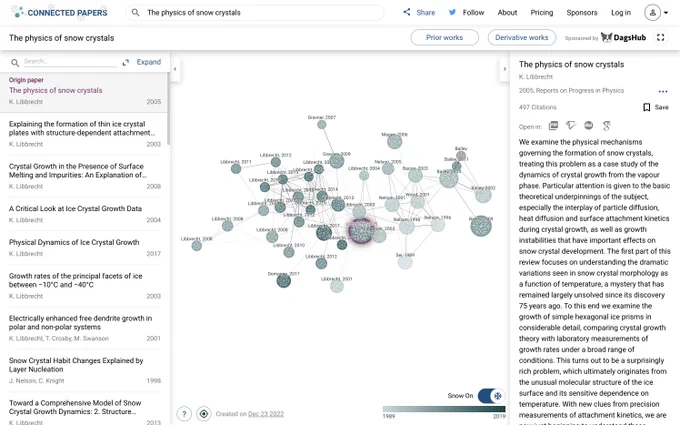Focus the paper list Search field

(x=69, y=62)
